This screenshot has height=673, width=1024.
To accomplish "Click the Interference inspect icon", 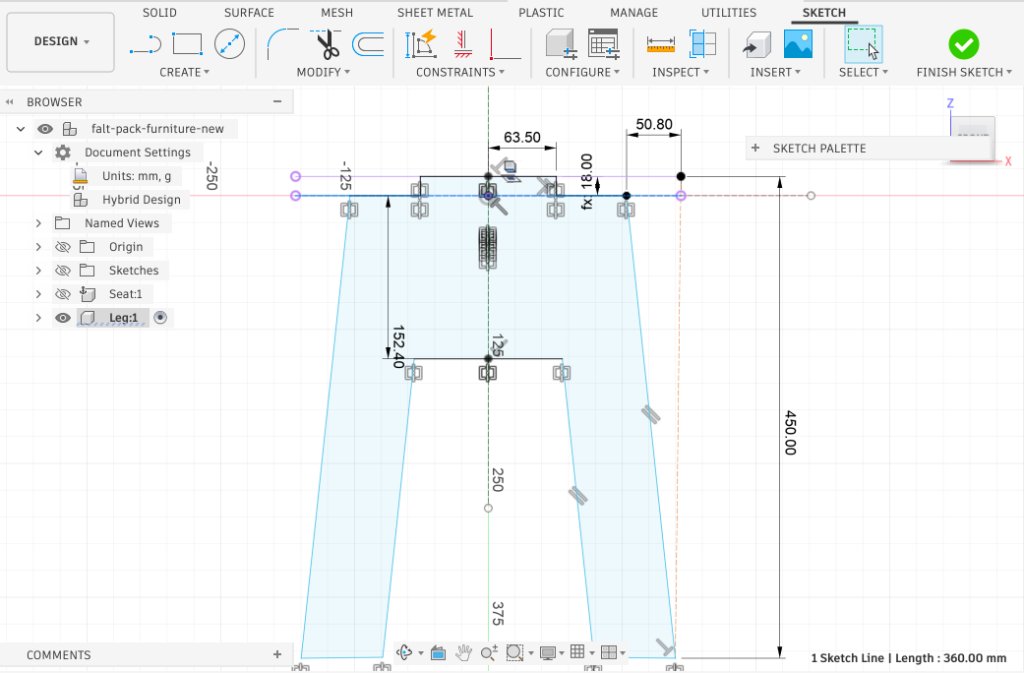I will coord(703,44).
